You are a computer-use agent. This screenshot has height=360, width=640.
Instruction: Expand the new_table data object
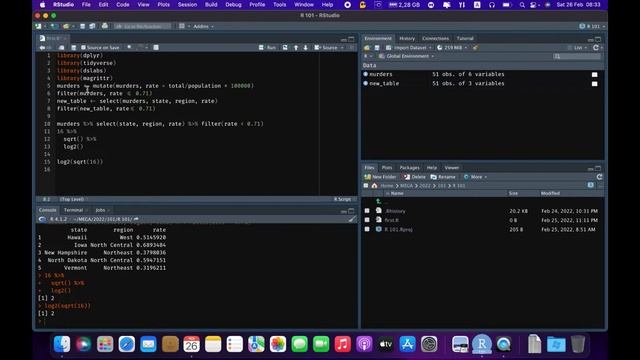click(366, 83)
